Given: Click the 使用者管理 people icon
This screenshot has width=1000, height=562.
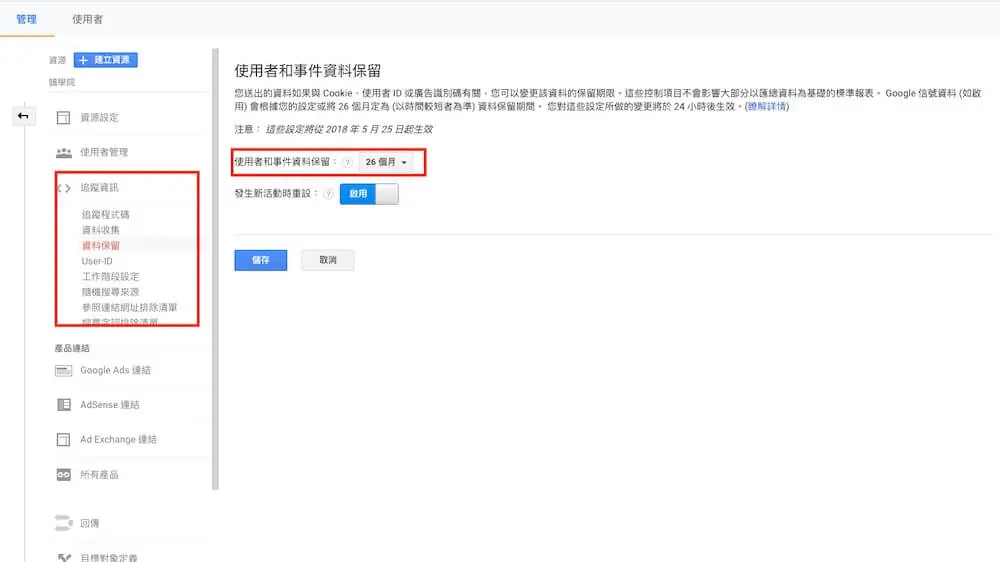Looking at the screenshot, I should click(x=64, y=152).
